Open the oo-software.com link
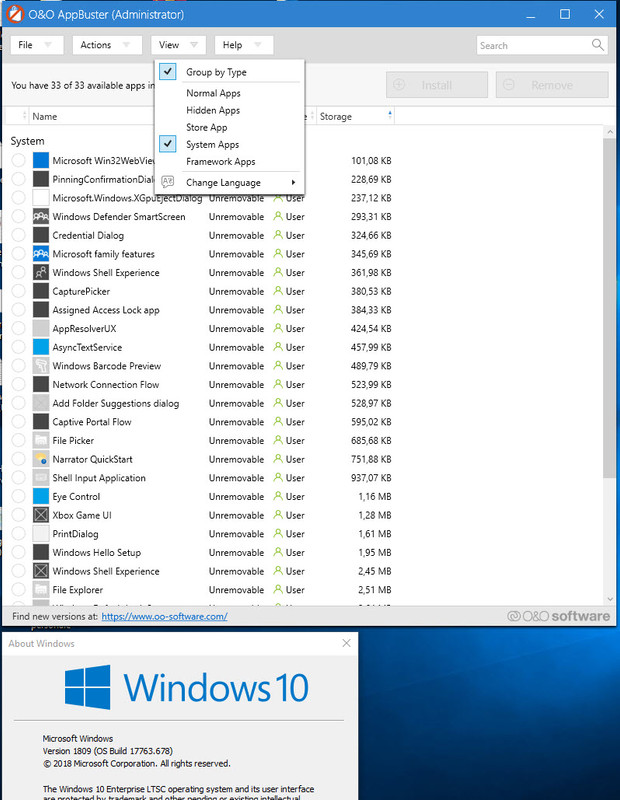The height and width of the screenshot is (800, 620). coord(164,616)
